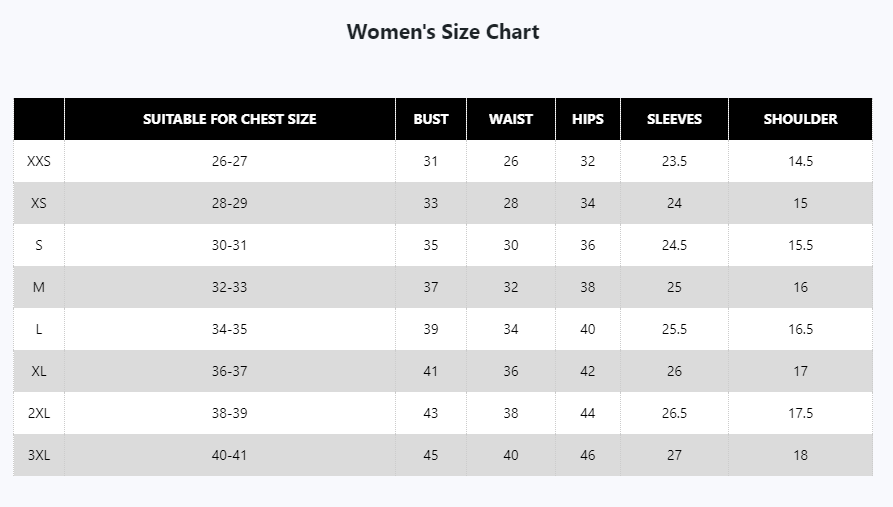Click the shoulder value 14.5 cell
This screenshot has height=507, width=893.
coord(800,161)
